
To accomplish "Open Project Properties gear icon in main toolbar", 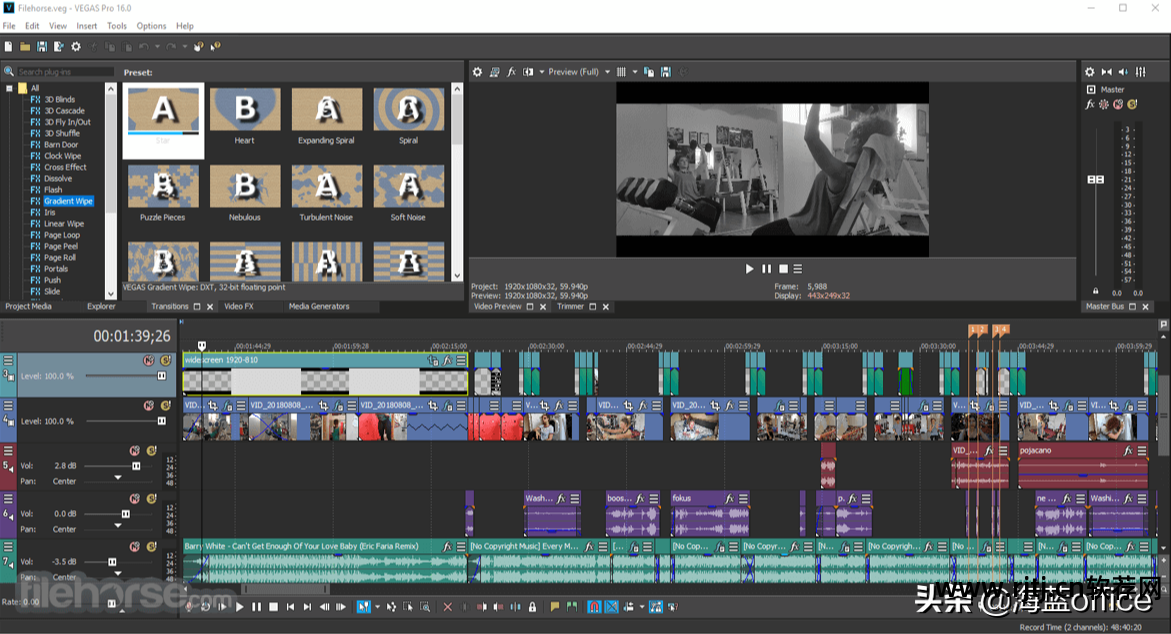I will pos(76,46).
